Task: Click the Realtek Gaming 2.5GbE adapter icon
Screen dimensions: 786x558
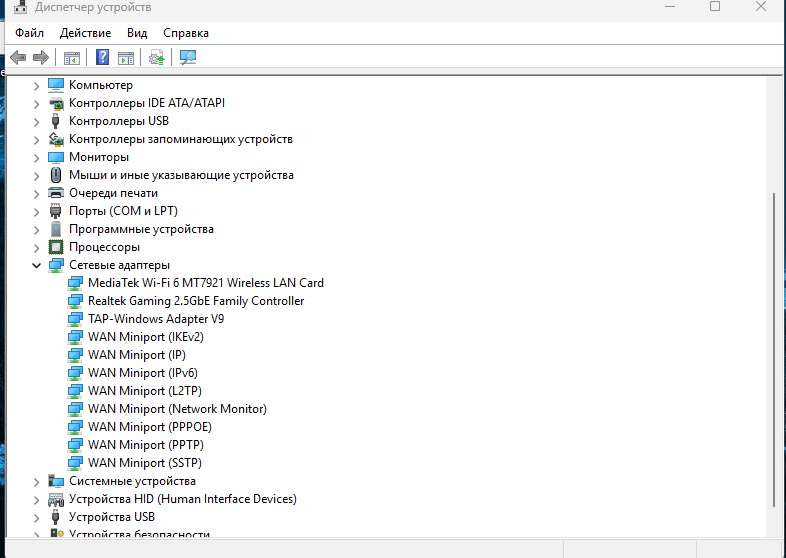Action: pyautogui.click(x=75, y=301)
